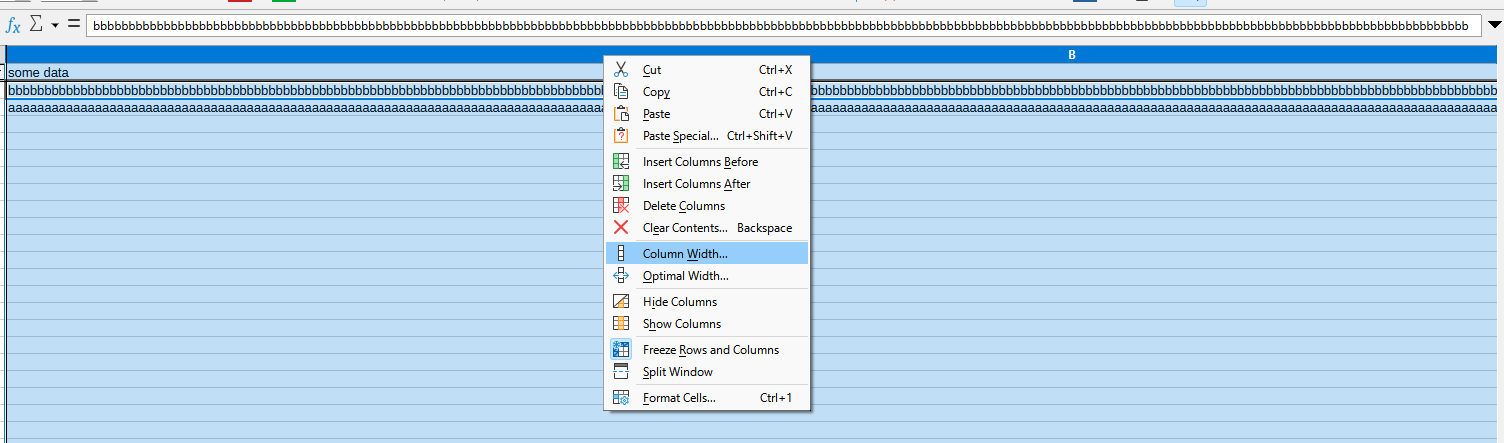Click the Insert Columns After icon
Screen dimensions: 1504x443
coord(621,184)
